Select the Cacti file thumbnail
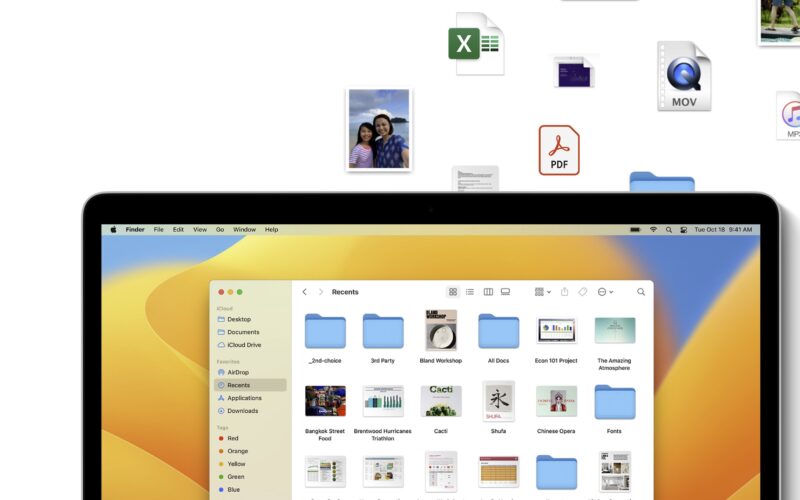 440,401
